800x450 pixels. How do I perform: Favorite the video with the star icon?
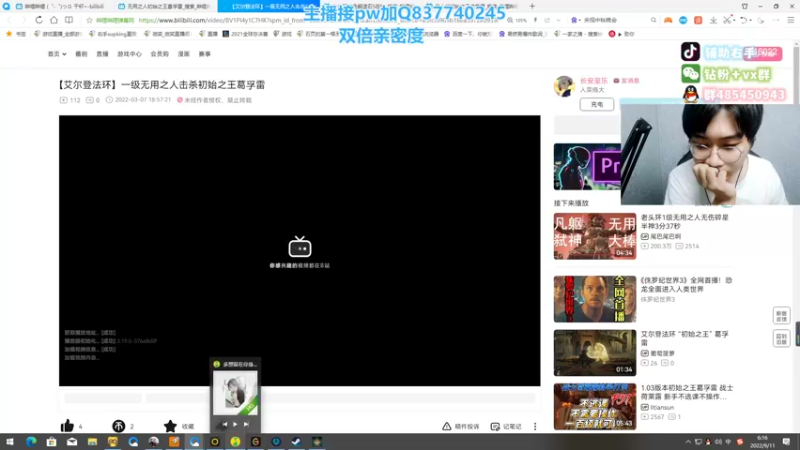170,426
